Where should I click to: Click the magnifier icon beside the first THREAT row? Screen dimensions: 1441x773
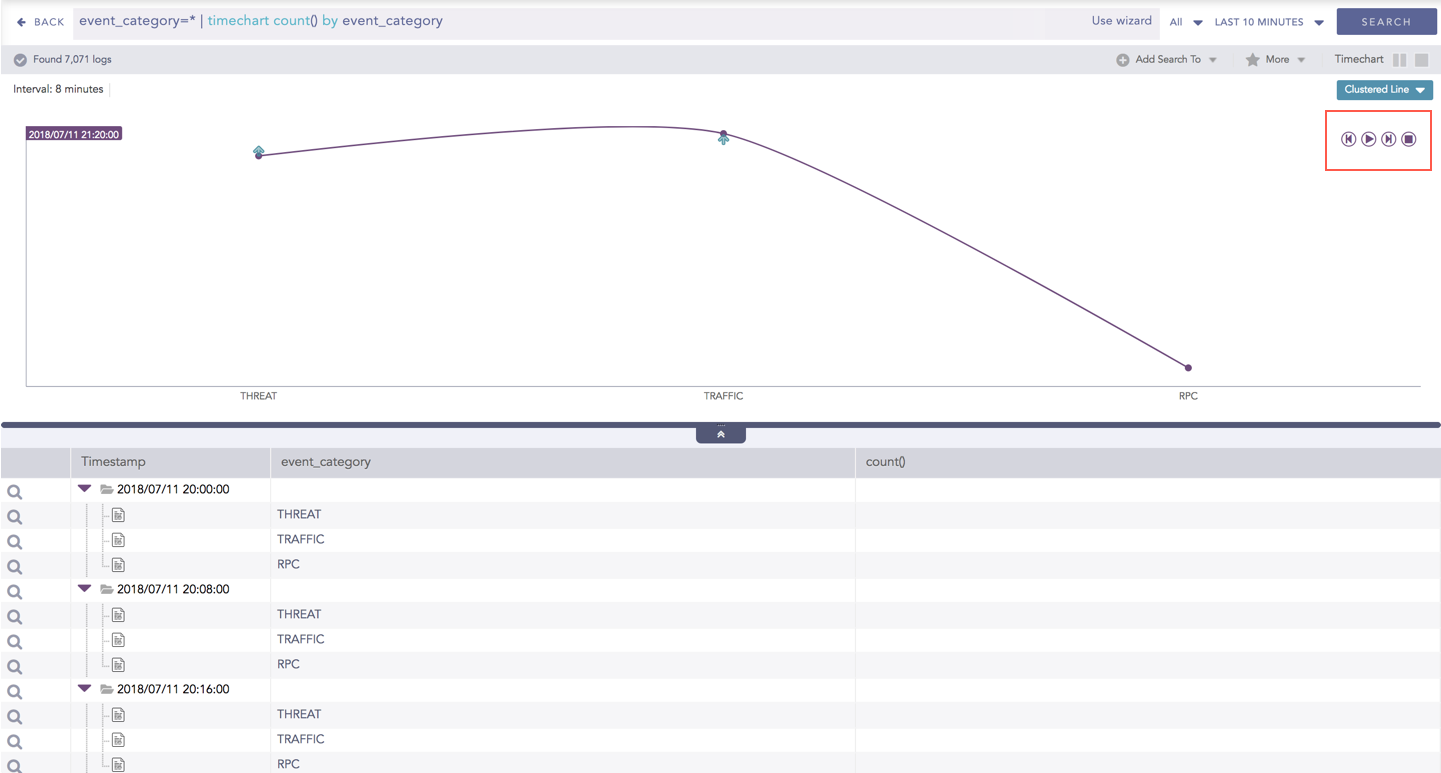coord(15,517)
